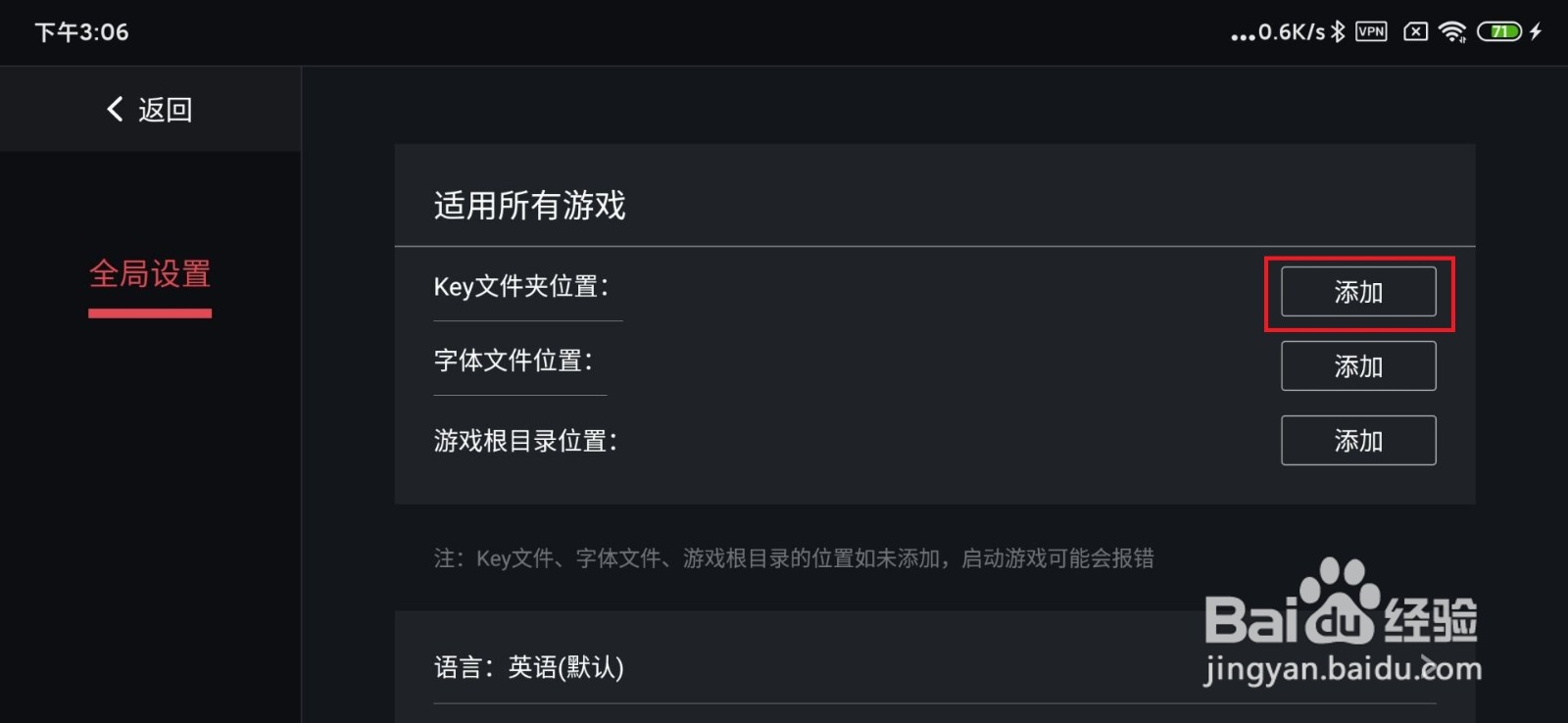Click 添加 next to 游戏根目录位置
The height and width of the screenshot is (723, 1568).
(x=1358, y=440)
